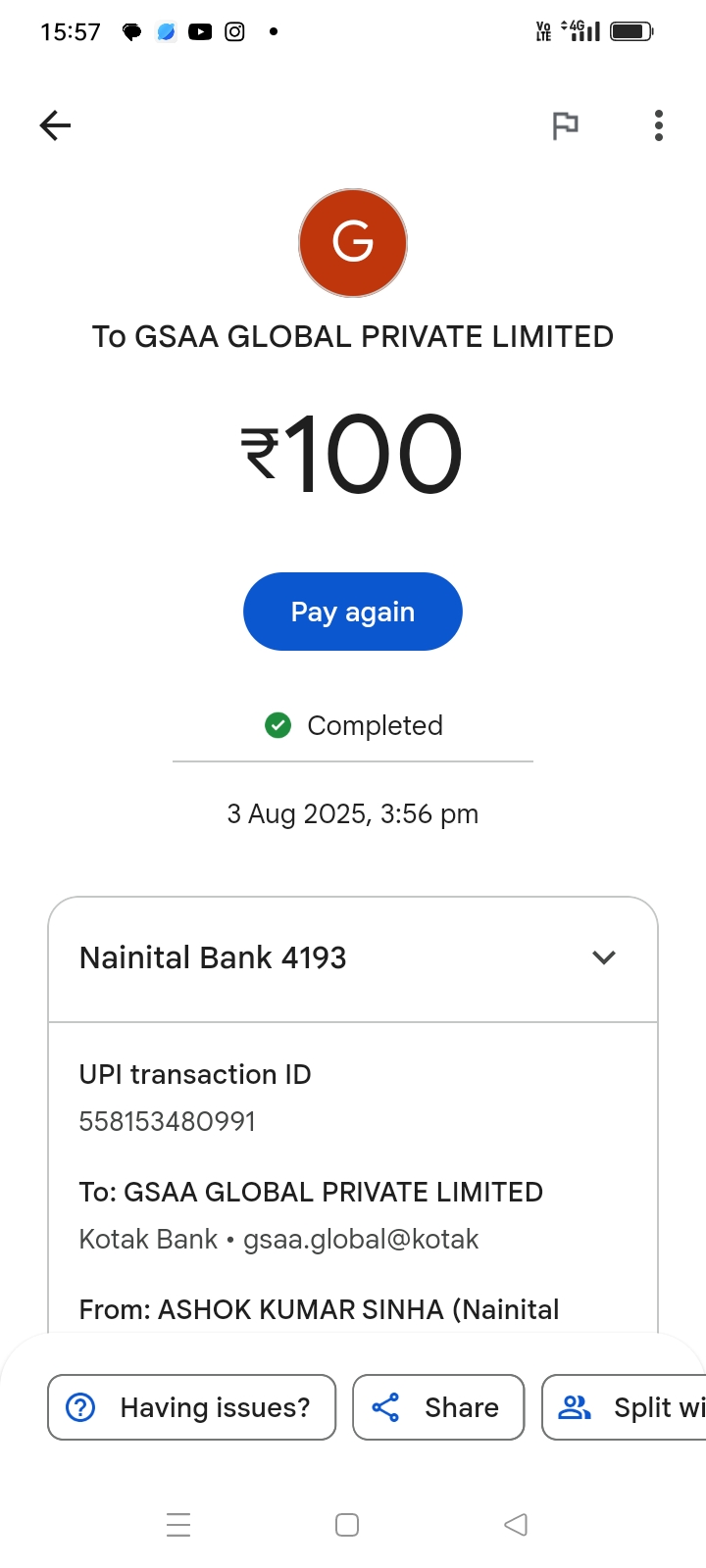Tap the orange G recipient avatar
The image size is (706, 1568).
click(x=353, y=243)
